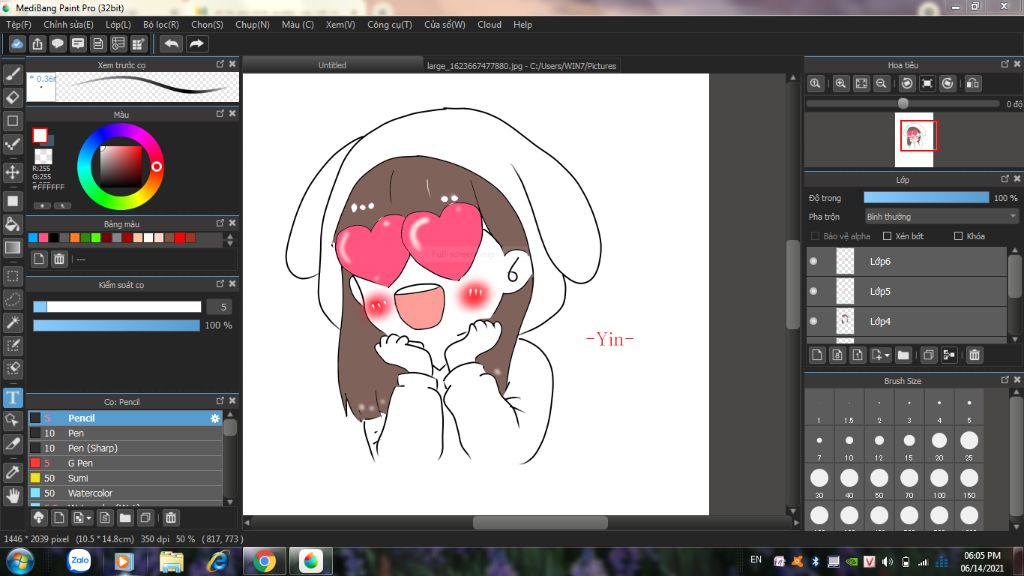Rotate canvas right in navigator panel
This screenshot has width=1024, height=576.
948,84
